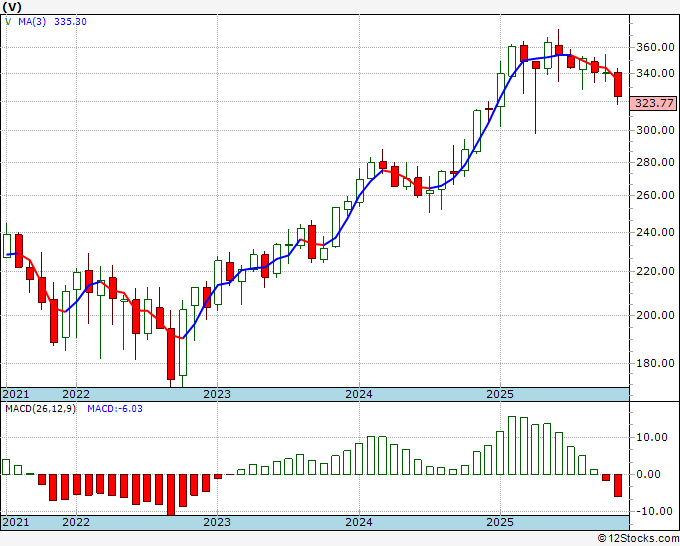Viewport: 680px width, 546px height.
Task: Click the MACD:-6.03 value readout
Action: click(115, 409)
